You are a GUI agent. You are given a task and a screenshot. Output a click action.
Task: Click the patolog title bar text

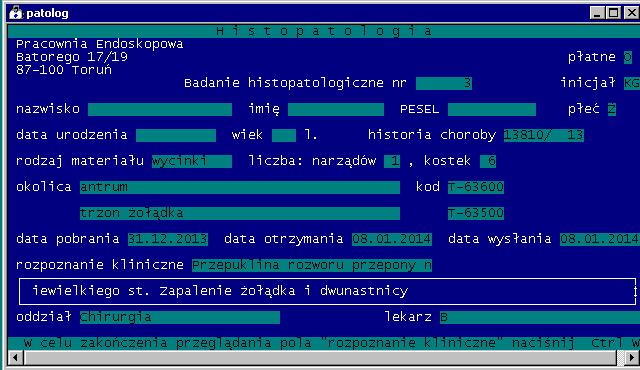(47, 13)
